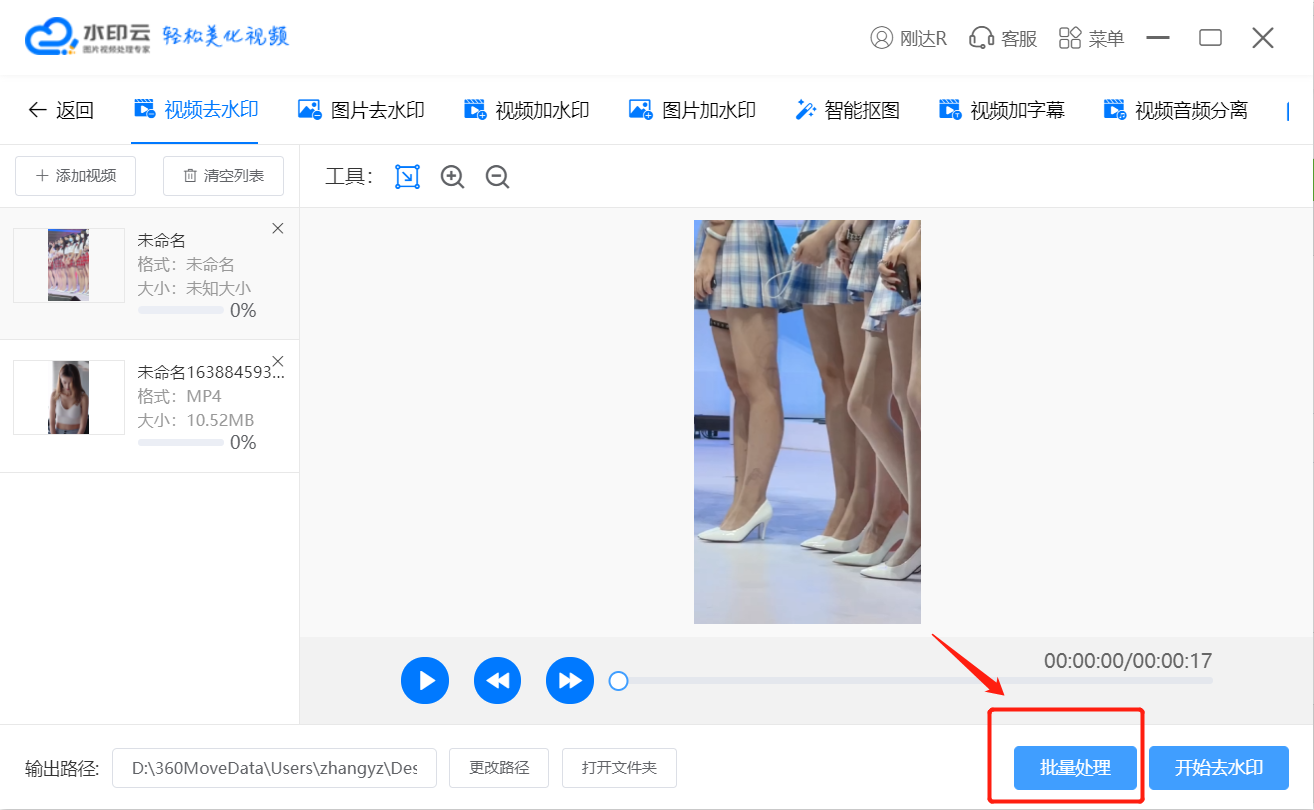Remove the MP4 video from list
This screenshot has width=1314, height=810.
tap(278, 360)
